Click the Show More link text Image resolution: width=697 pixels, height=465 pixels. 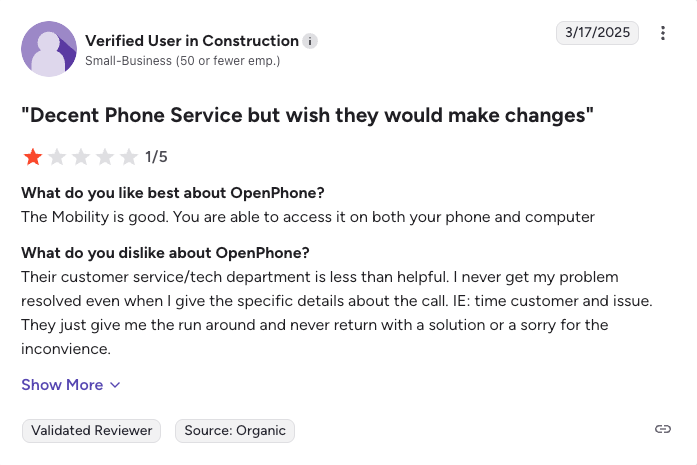(x=62, y=385)
